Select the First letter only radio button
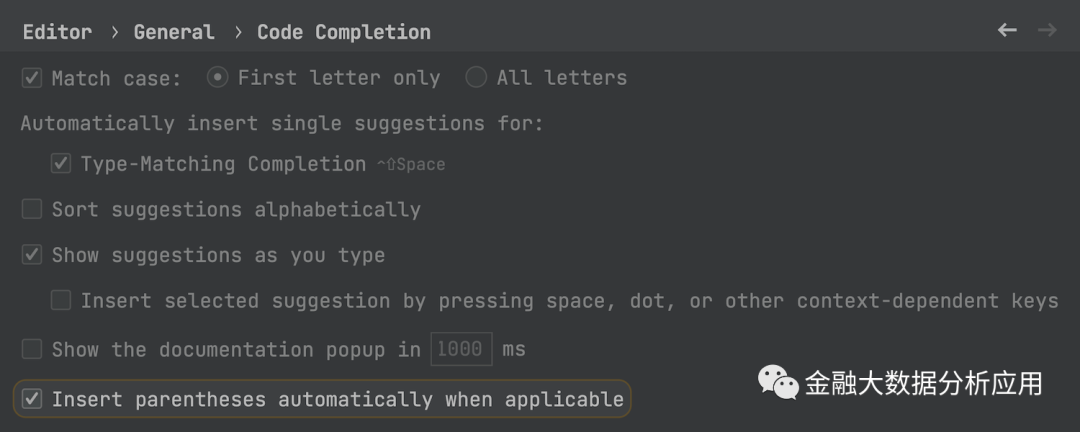The height and width of the screenshot is (432, 1080). click(217, 77)
